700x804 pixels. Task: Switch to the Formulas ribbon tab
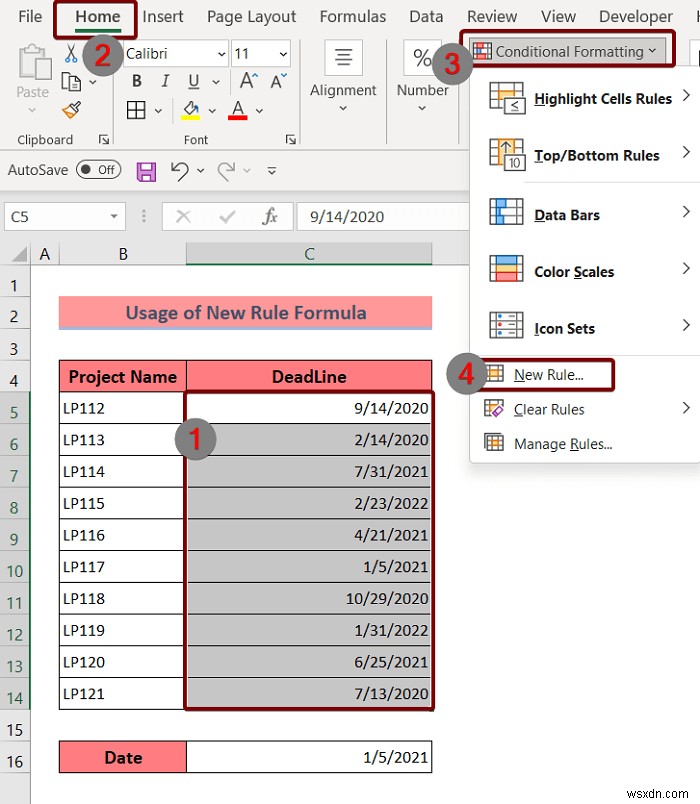click(353, 17)
